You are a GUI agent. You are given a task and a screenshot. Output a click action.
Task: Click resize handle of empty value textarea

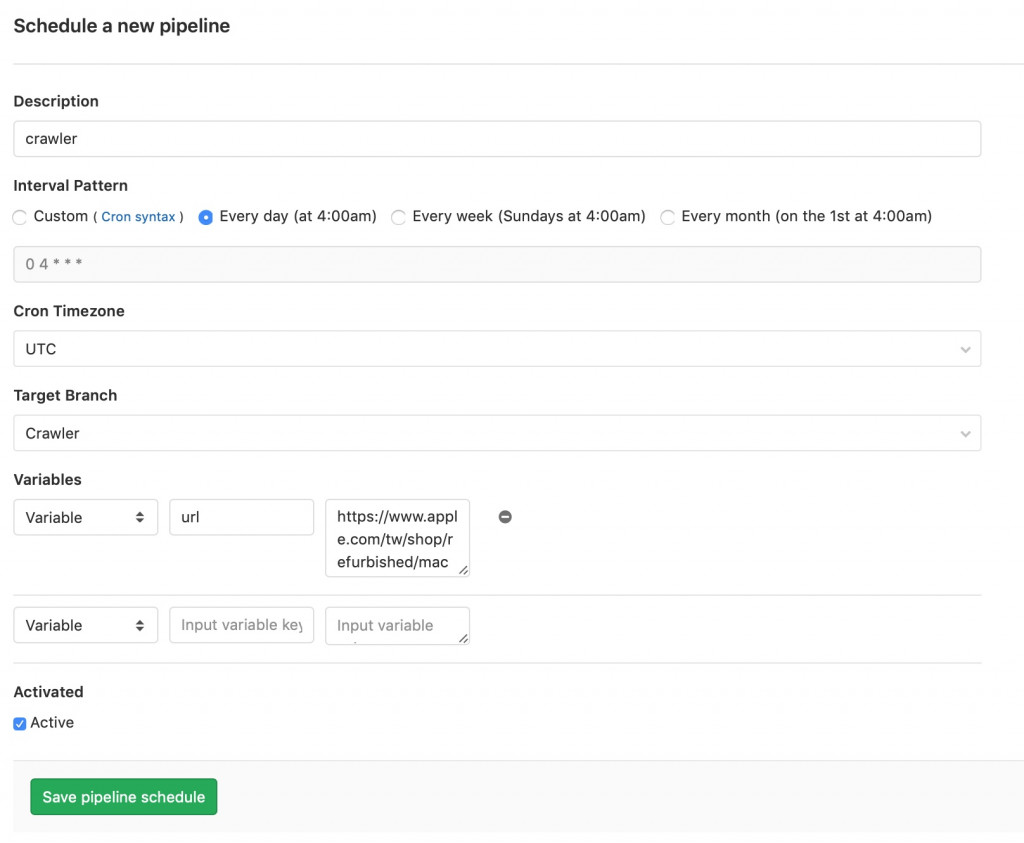click(463, 638)
